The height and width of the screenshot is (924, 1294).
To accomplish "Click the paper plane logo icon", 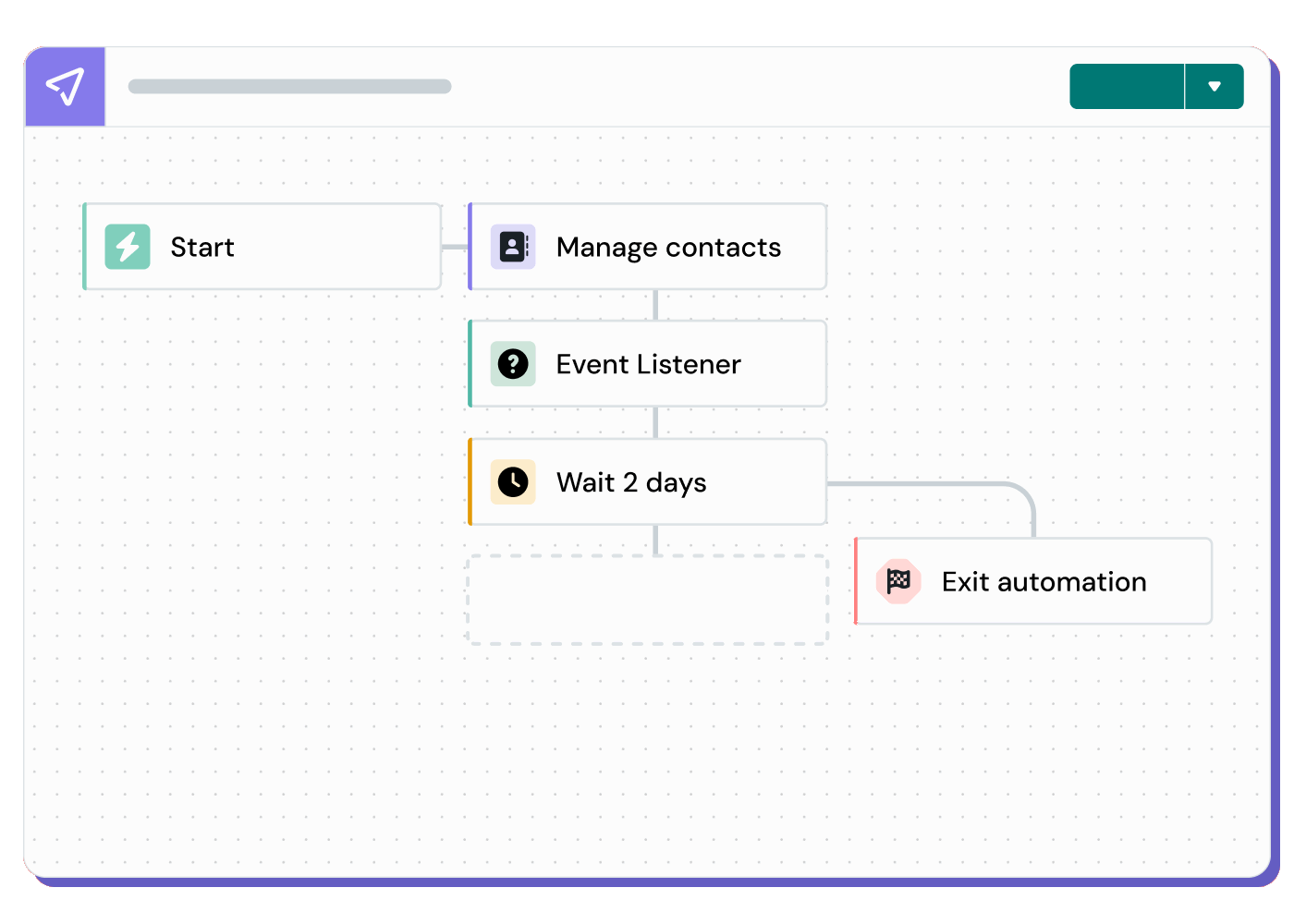I will pyautogui.click(x=65, y=87).
